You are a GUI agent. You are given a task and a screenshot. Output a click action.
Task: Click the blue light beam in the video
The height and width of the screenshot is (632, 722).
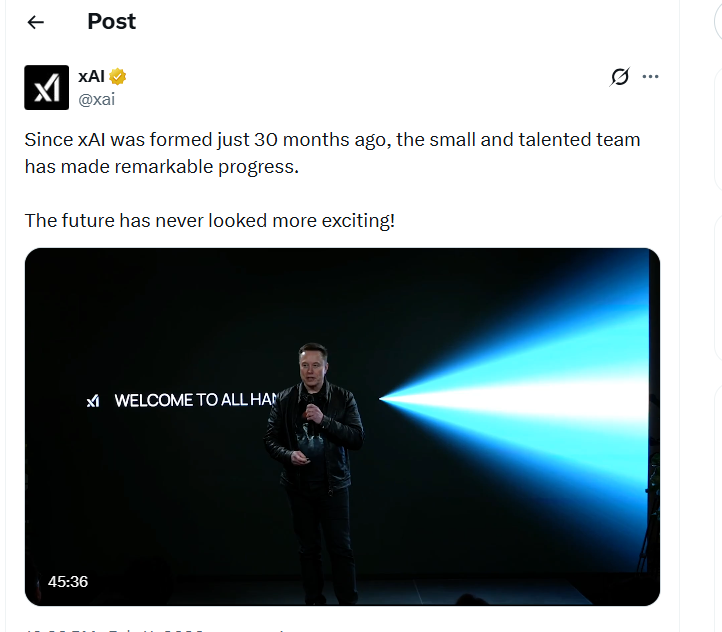(530, 398)
